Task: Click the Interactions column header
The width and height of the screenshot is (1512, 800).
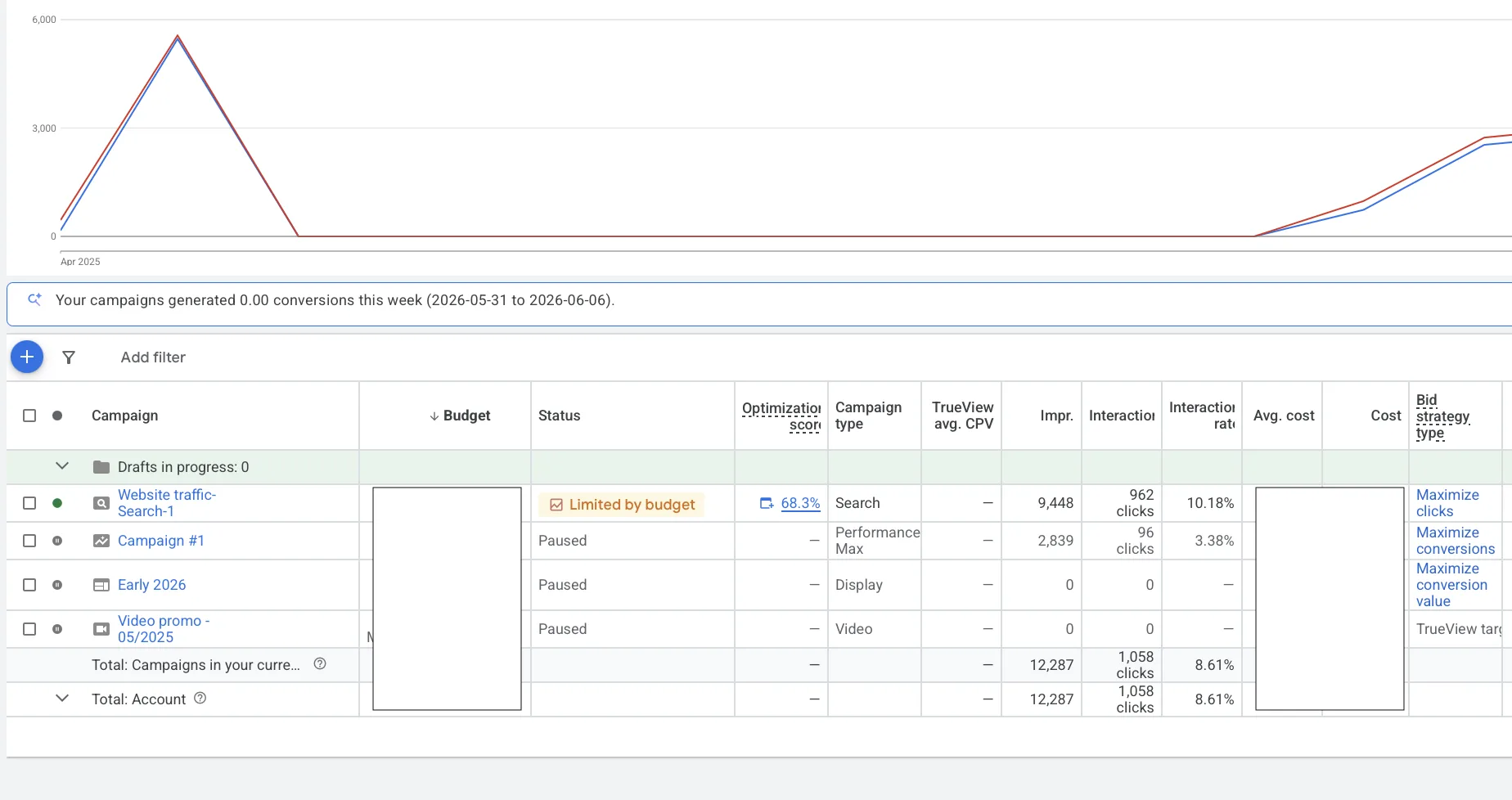Action: [1122, 416]
